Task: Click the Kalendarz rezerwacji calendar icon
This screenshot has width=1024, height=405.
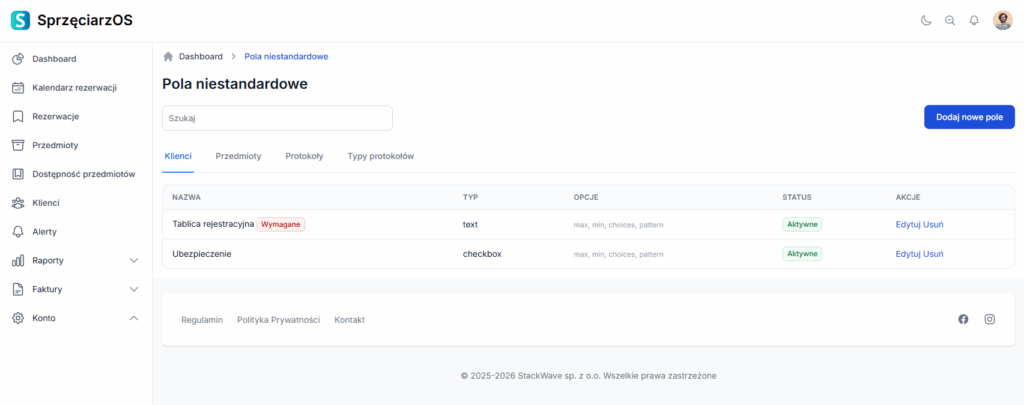Action: tap(18, 88)
